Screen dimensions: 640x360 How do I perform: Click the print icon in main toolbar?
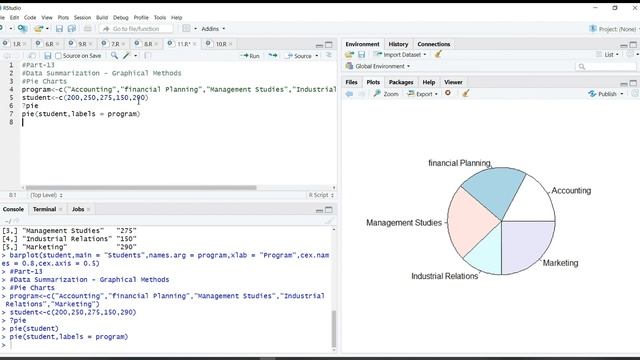tap(87, 29)
